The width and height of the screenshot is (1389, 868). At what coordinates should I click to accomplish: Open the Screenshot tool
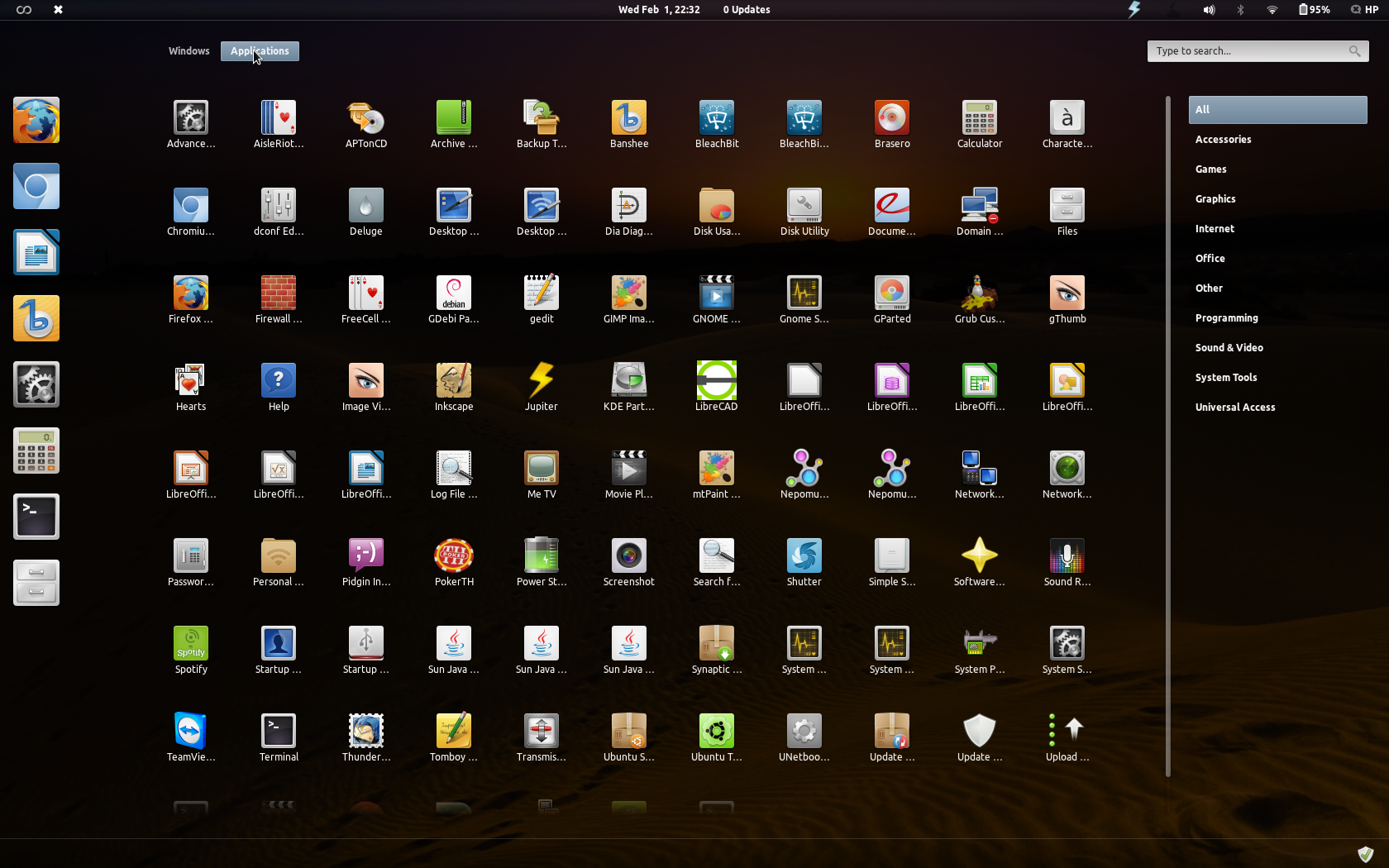(629, 563)
